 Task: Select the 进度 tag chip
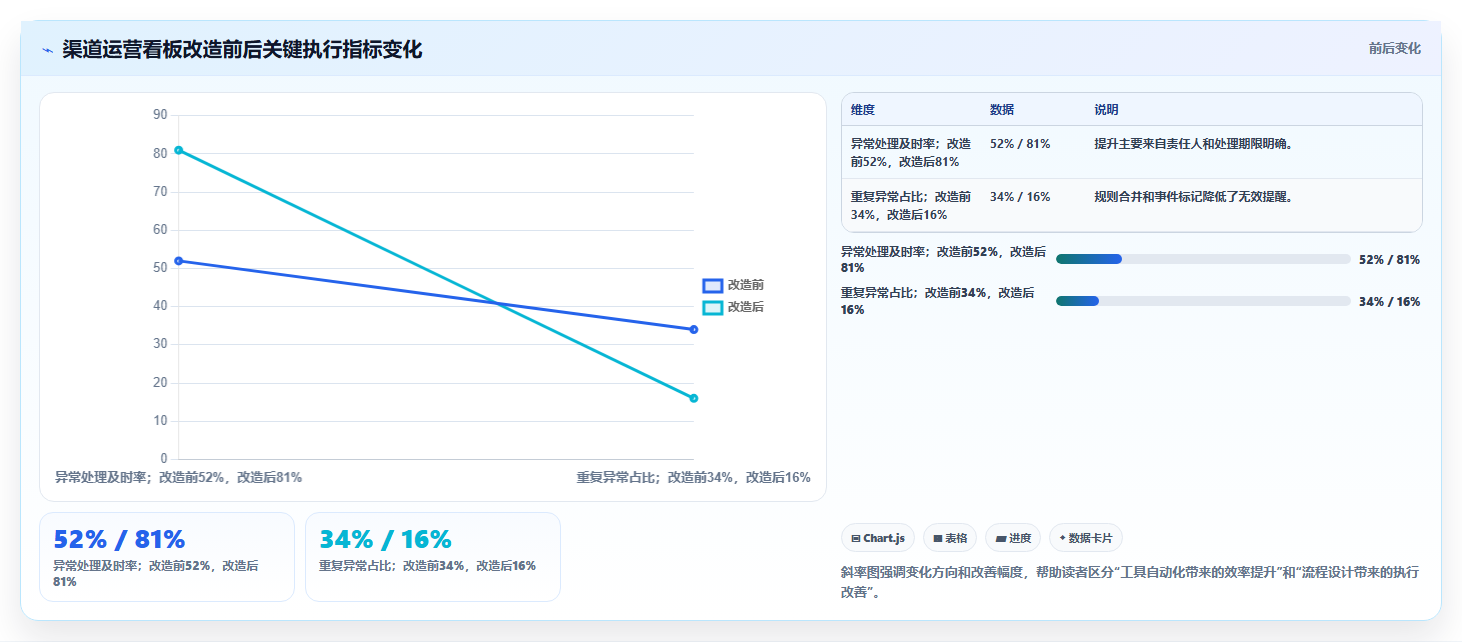click(x=1013, y=538)
